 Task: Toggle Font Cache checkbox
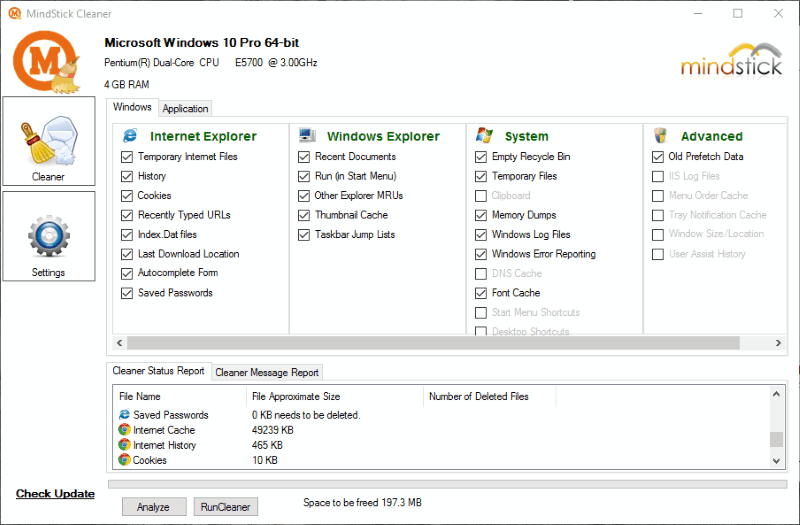pyautogui.click(x=481, y=293)
